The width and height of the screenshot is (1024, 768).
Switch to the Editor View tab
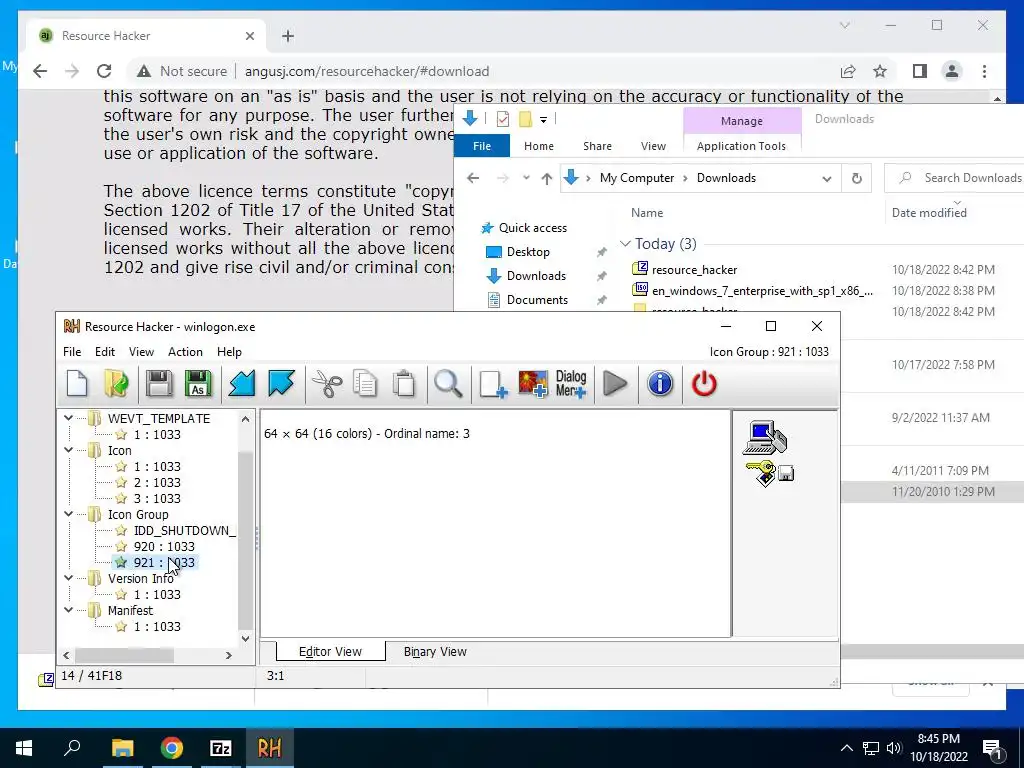click(x=330, y=652)
